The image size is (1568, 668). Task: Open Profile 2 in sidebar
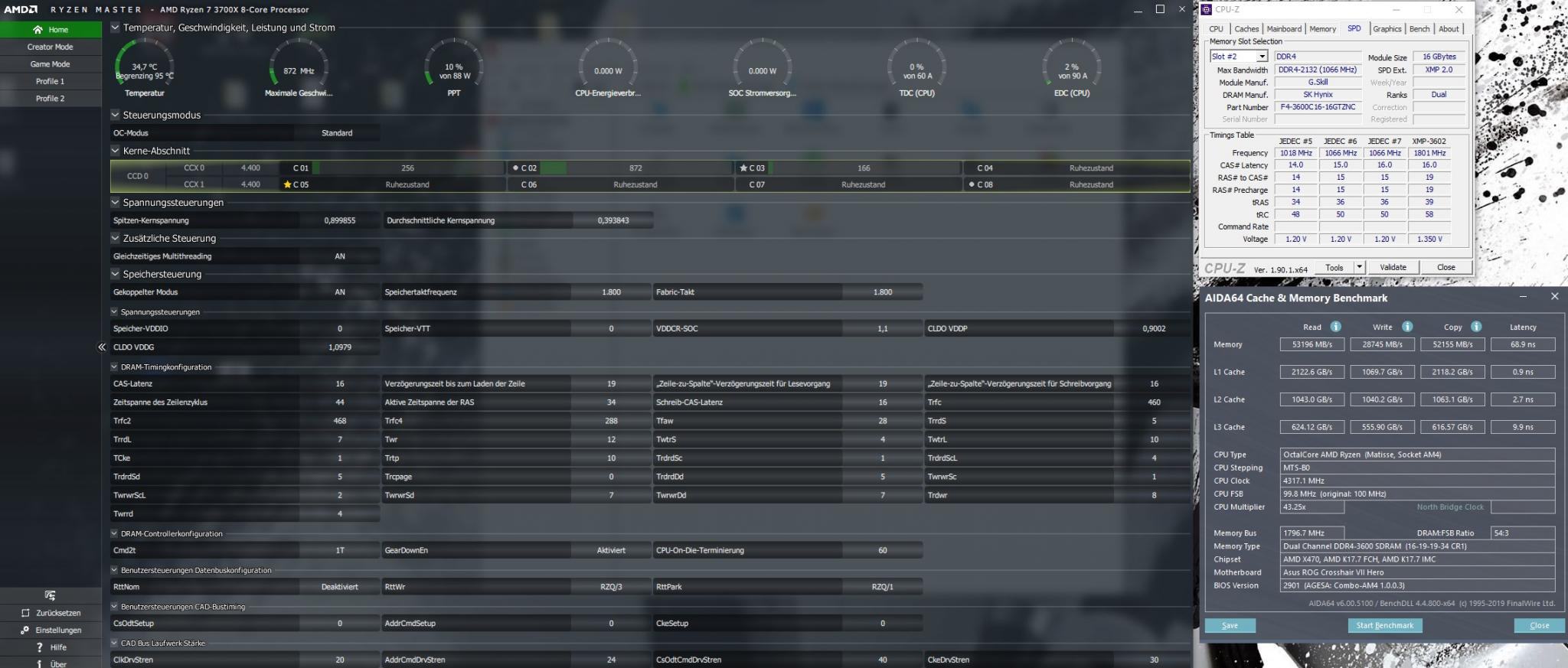[x=51, y=99]
